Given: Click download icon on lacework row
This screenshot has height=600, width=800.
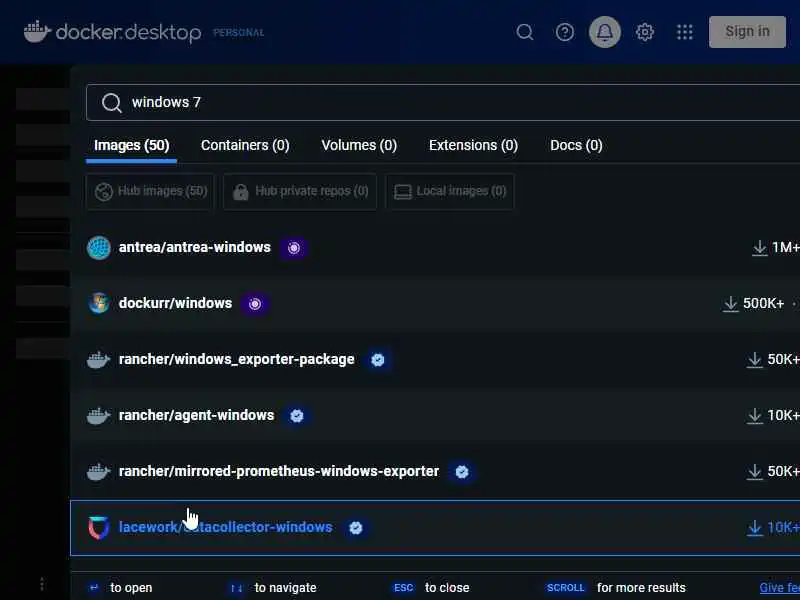Looking at the screenshot, I should 755,528.
